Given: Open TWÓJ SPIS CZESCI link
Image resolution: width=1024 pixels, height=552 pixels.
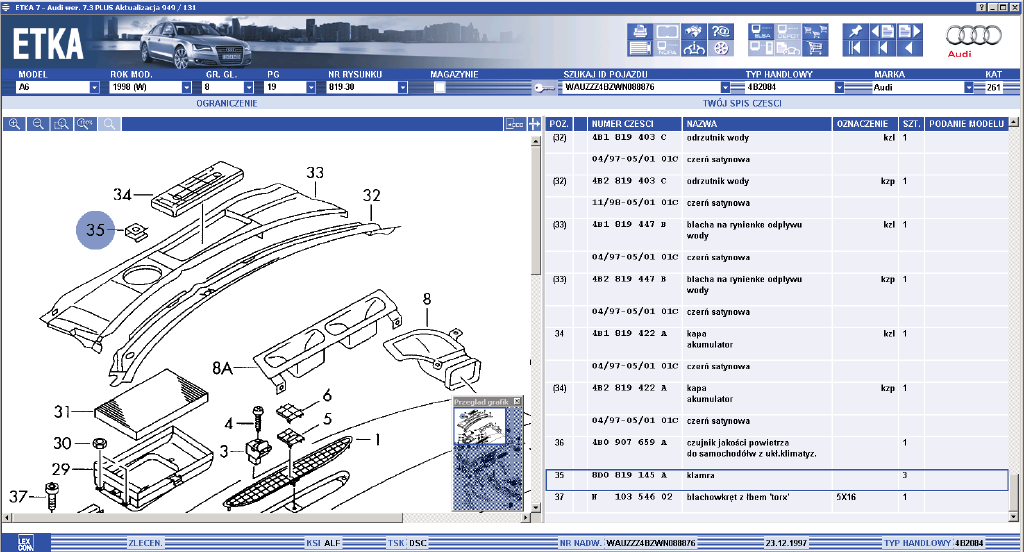Looking at the screenshot, I should 742,103.
